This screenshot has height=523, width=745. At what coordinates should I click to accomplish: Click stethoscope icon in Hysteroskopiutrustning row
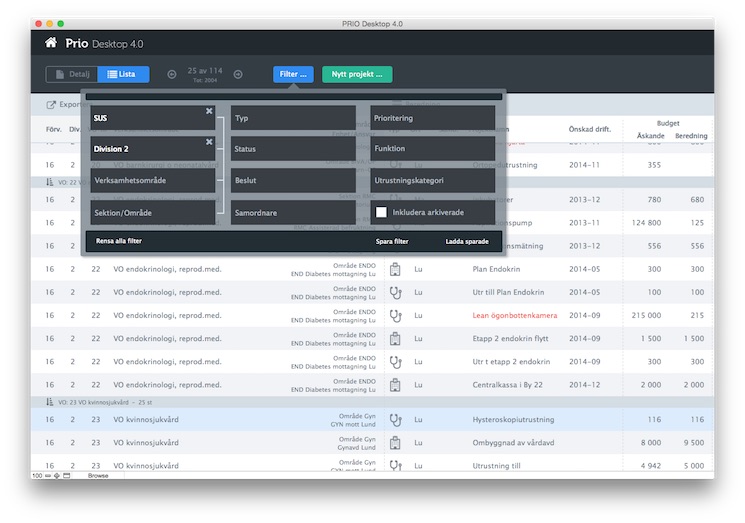pos(395,420)
